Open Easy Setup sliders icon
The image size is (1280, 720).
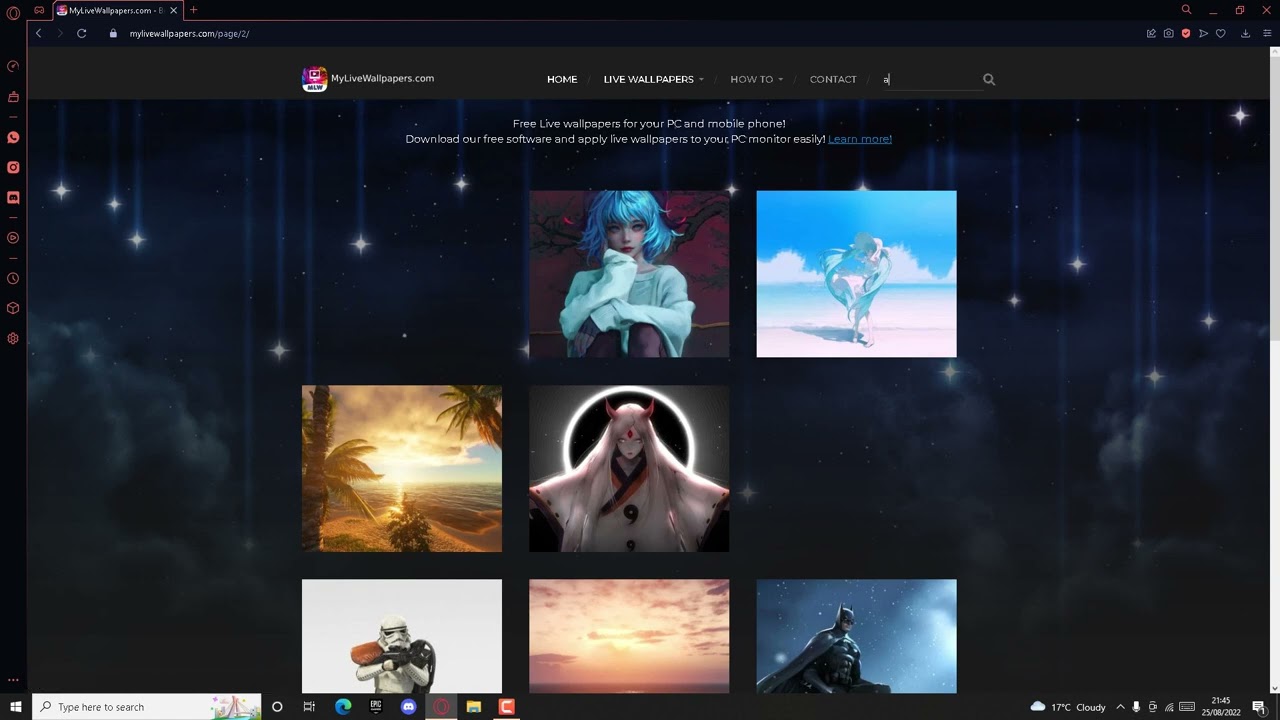(x=1267, y=33)
